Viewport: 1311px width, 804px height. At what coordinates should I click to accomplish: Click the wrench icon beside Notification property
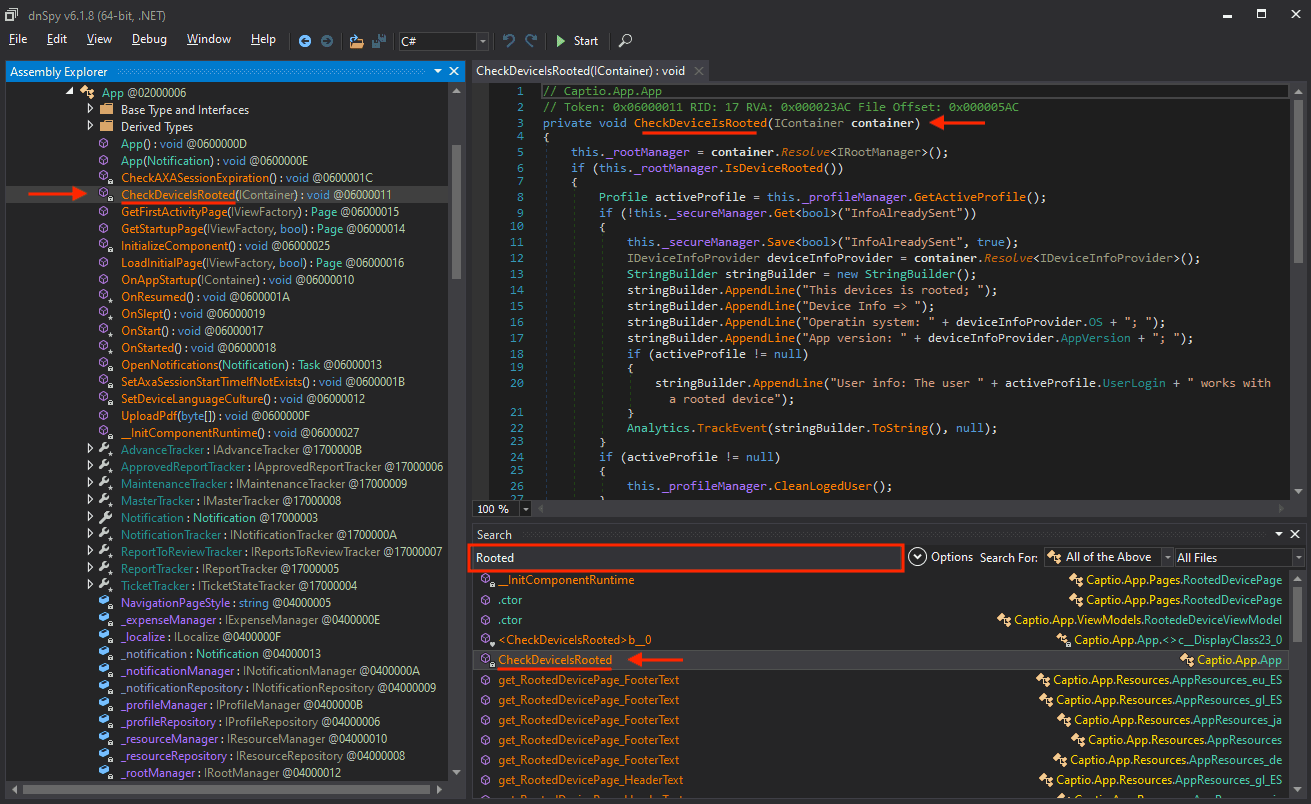[106, 517]
